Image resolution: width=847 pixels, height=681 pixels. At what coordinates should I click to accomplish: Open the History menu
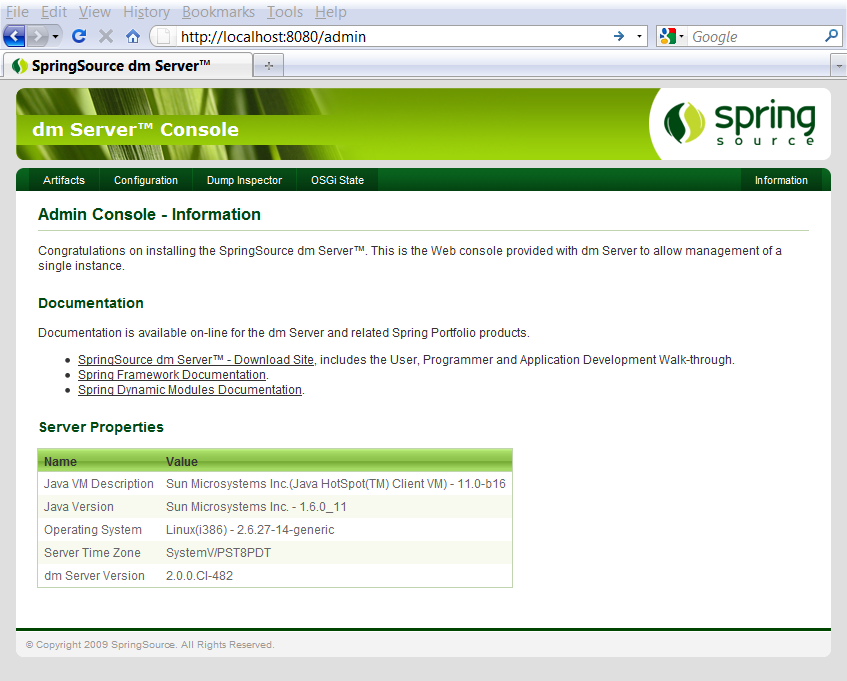[146, 12]
